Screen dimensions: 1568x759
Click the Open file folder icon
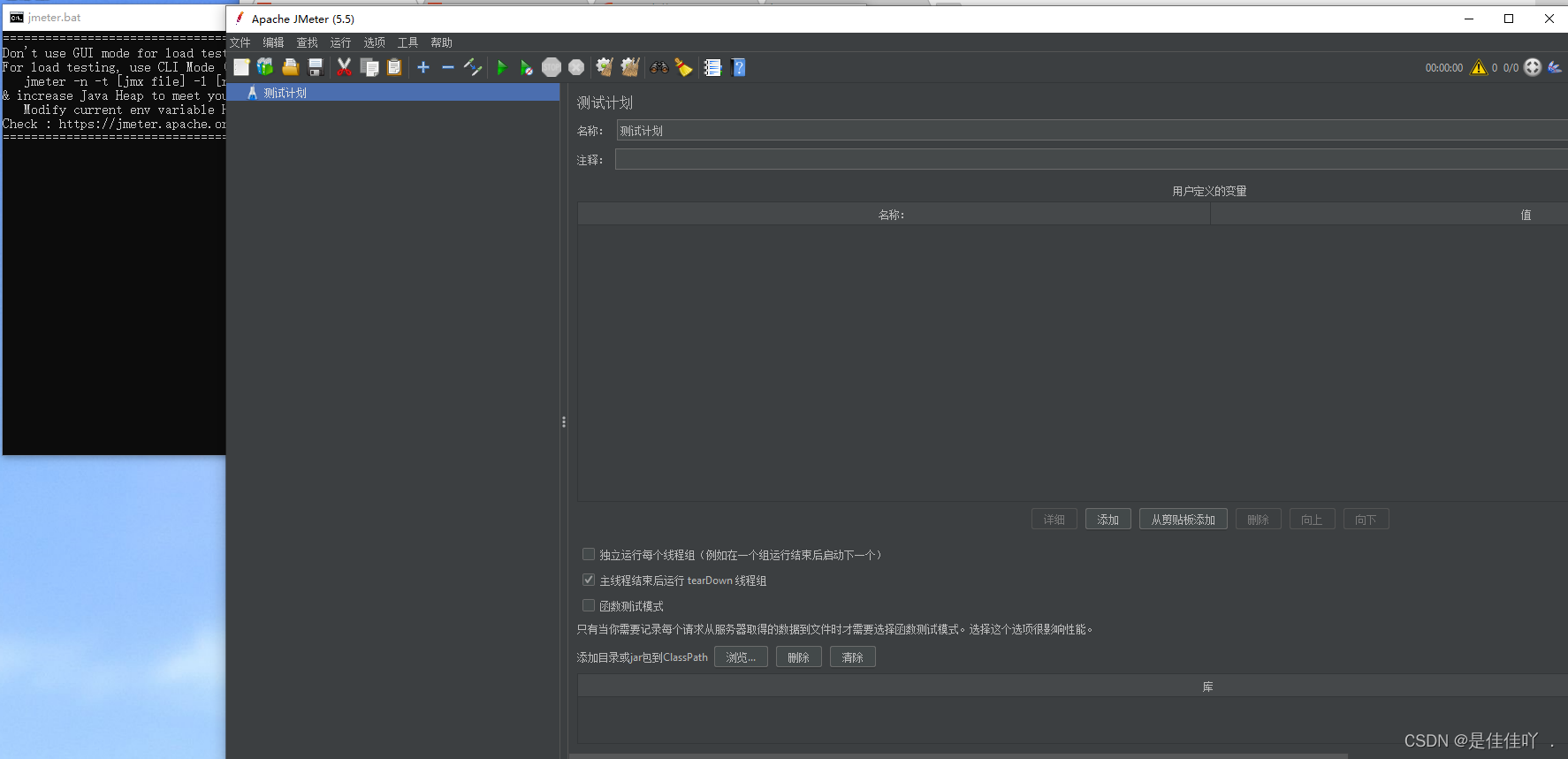pyautogui.click(x=290, y=67)
